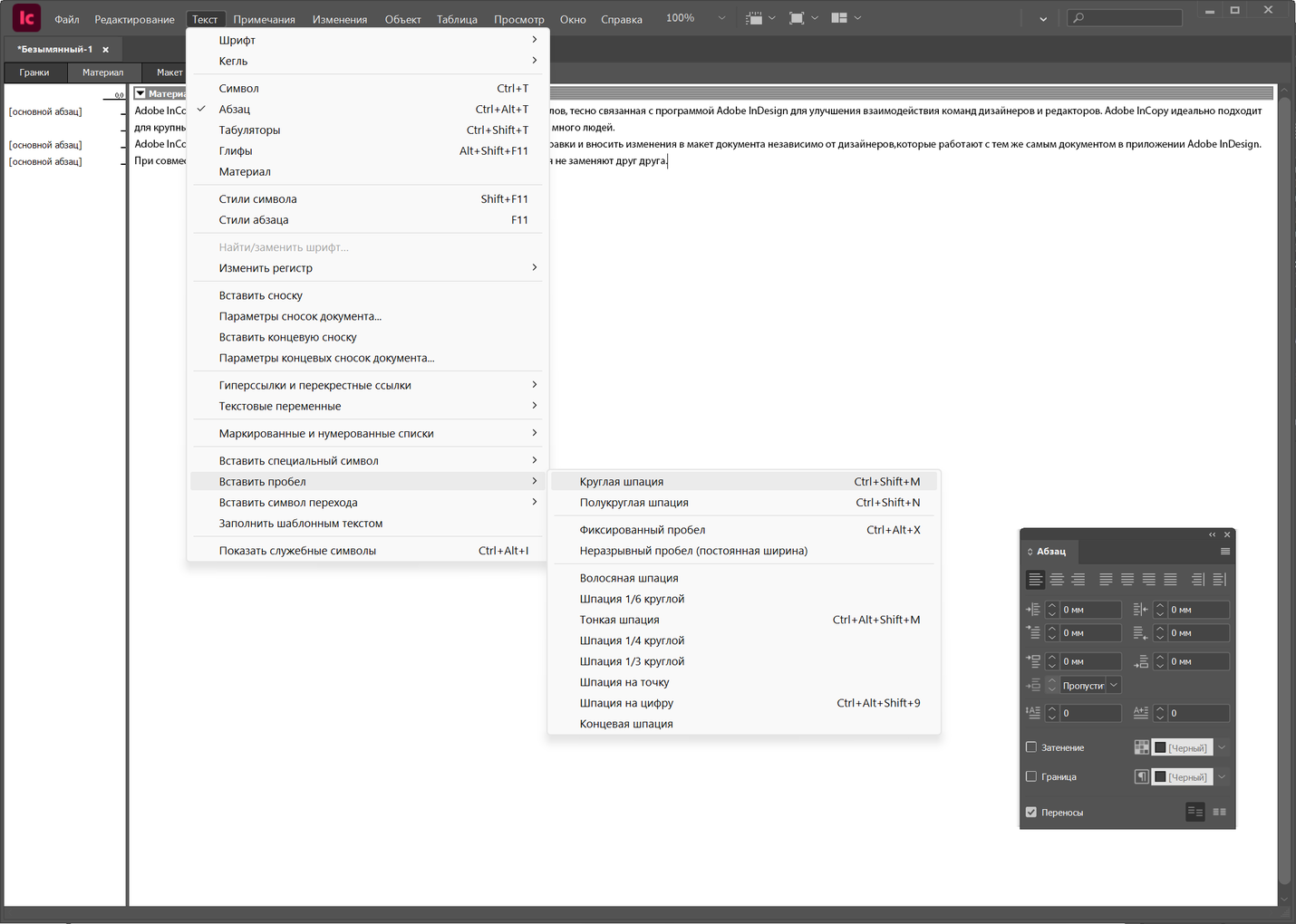The height and width of the screenshot is (924, 1296).
Task: Select Показать служебные символы menu item
Action: tap(297, 551)
